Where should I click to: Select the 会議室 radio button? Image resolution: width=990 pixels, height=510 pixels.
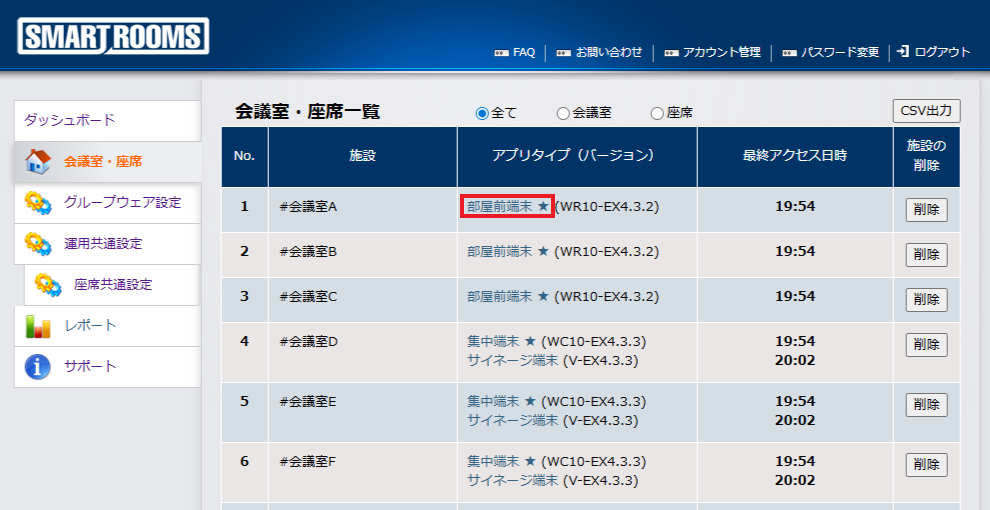(563, 113)
